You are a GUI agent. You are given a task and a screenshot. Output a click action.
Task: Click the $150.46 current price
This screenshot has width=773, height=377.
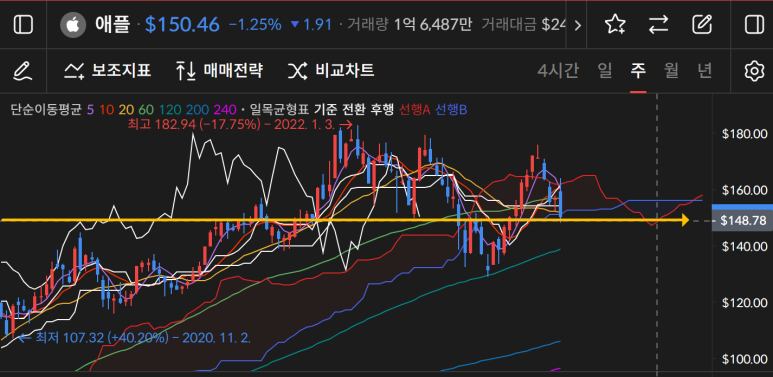tap(182, 25)
